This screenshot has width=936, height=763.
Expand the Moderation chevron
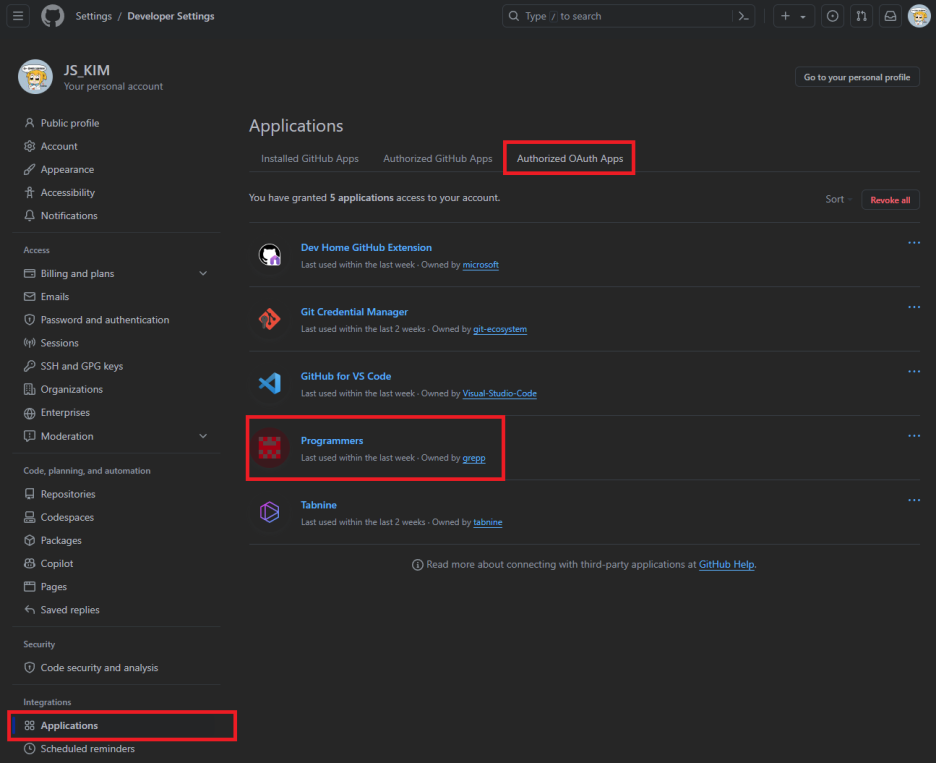click(203, 436)
